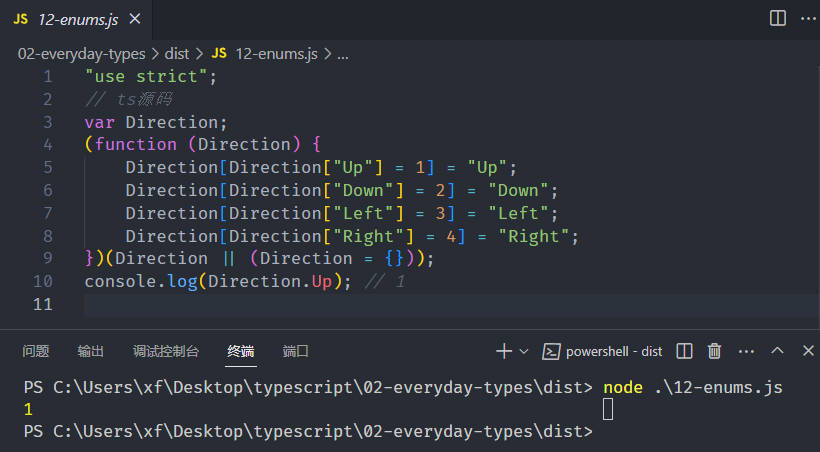Click line number 1 in gutter

[48, 76]
